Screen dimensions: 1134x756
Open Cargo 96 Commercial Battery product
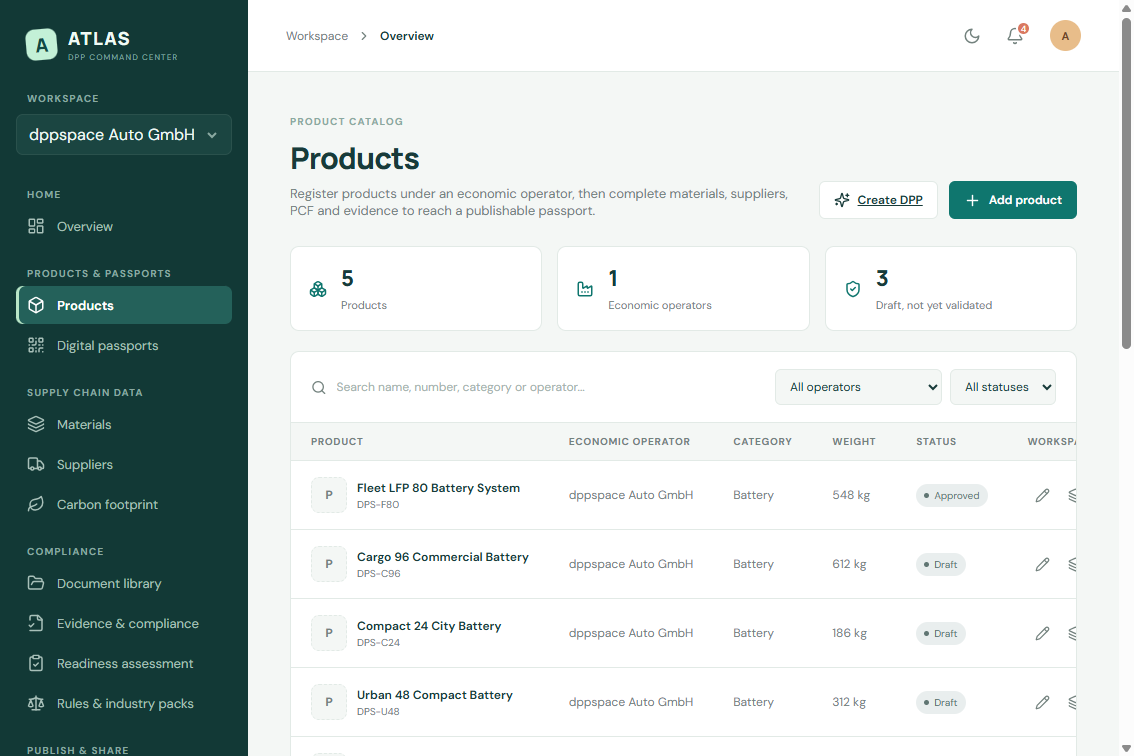click(443, 557)
